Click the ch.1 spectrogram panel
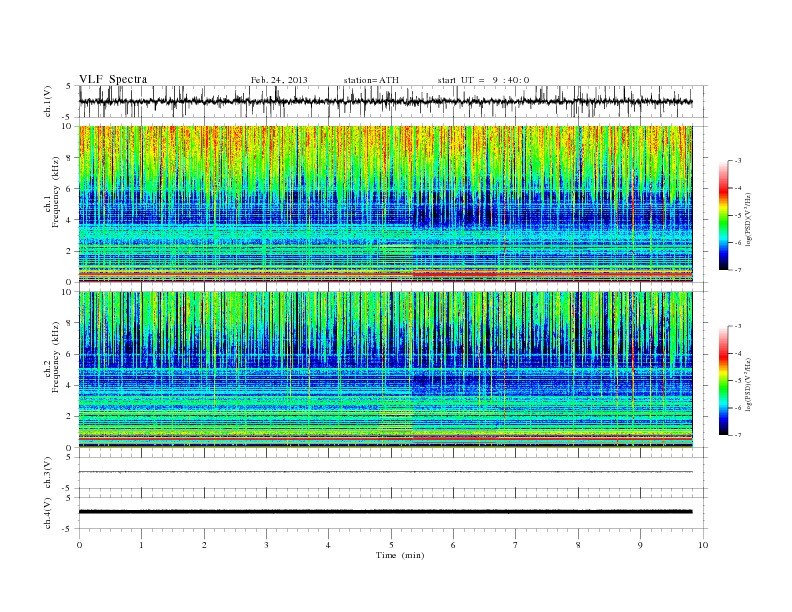Screen dimensions: 792x612 [393, 204]
